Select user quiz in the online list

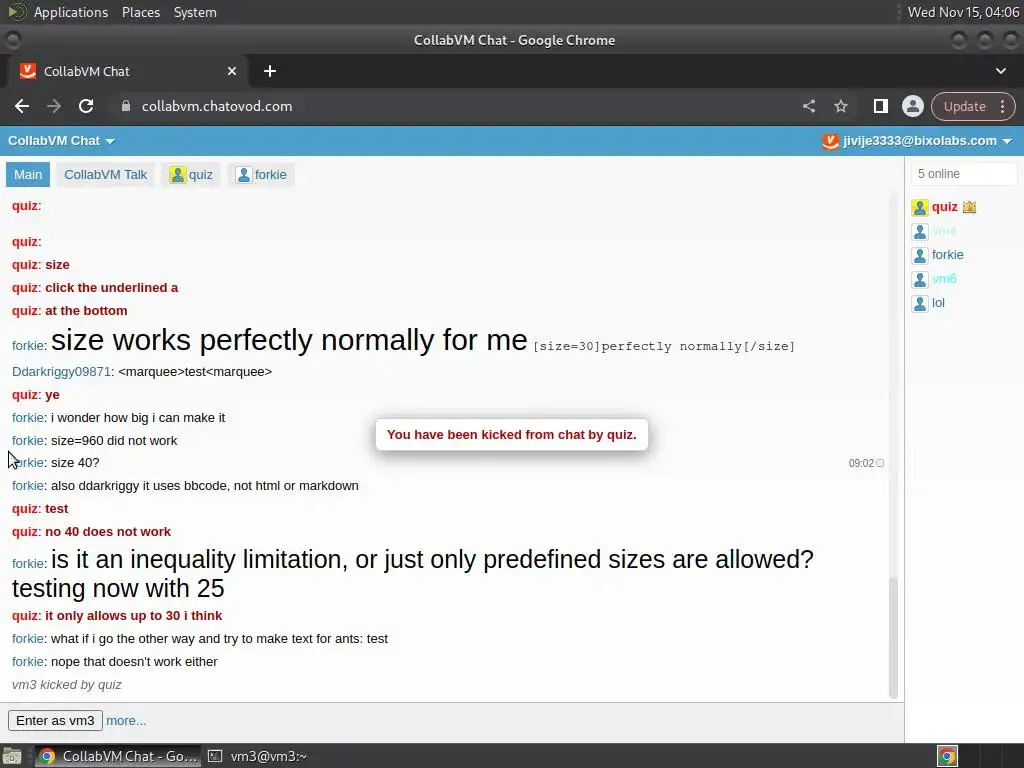click(944, 207)
